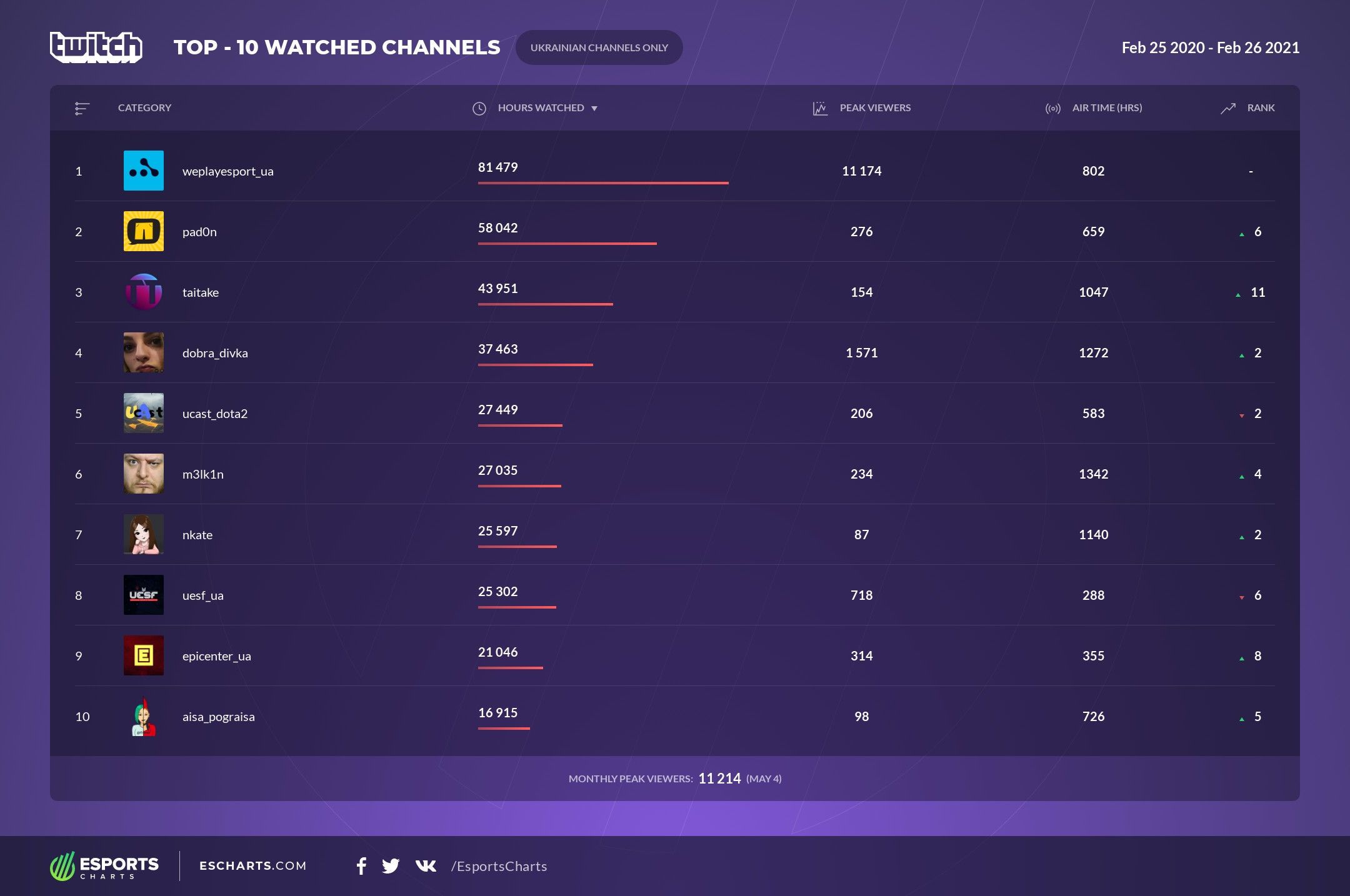
Task: Click the aisa_pograisa channel avatar
Action: [144, 716]
